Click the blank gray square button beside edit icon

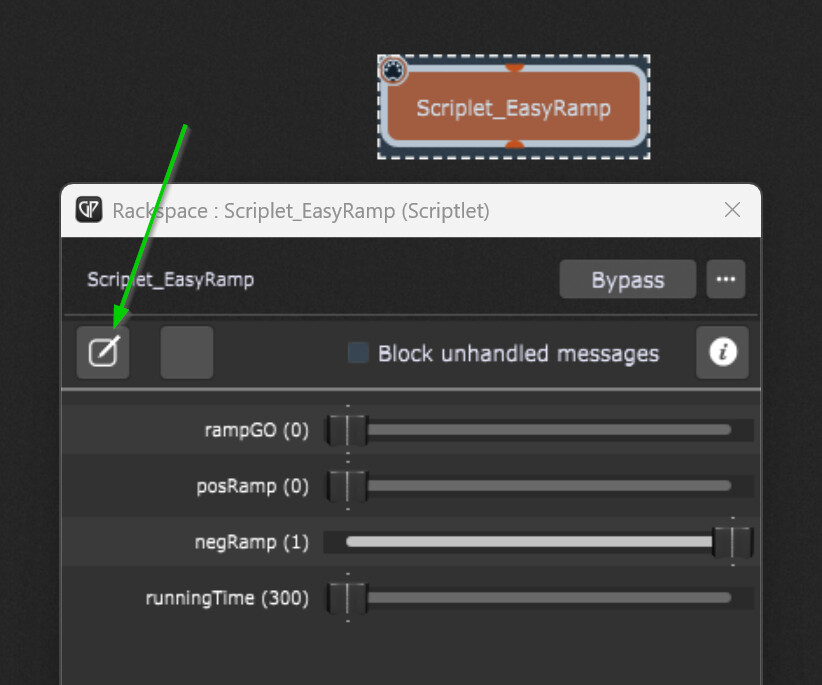pyautogui.click(x=187, y=352)
